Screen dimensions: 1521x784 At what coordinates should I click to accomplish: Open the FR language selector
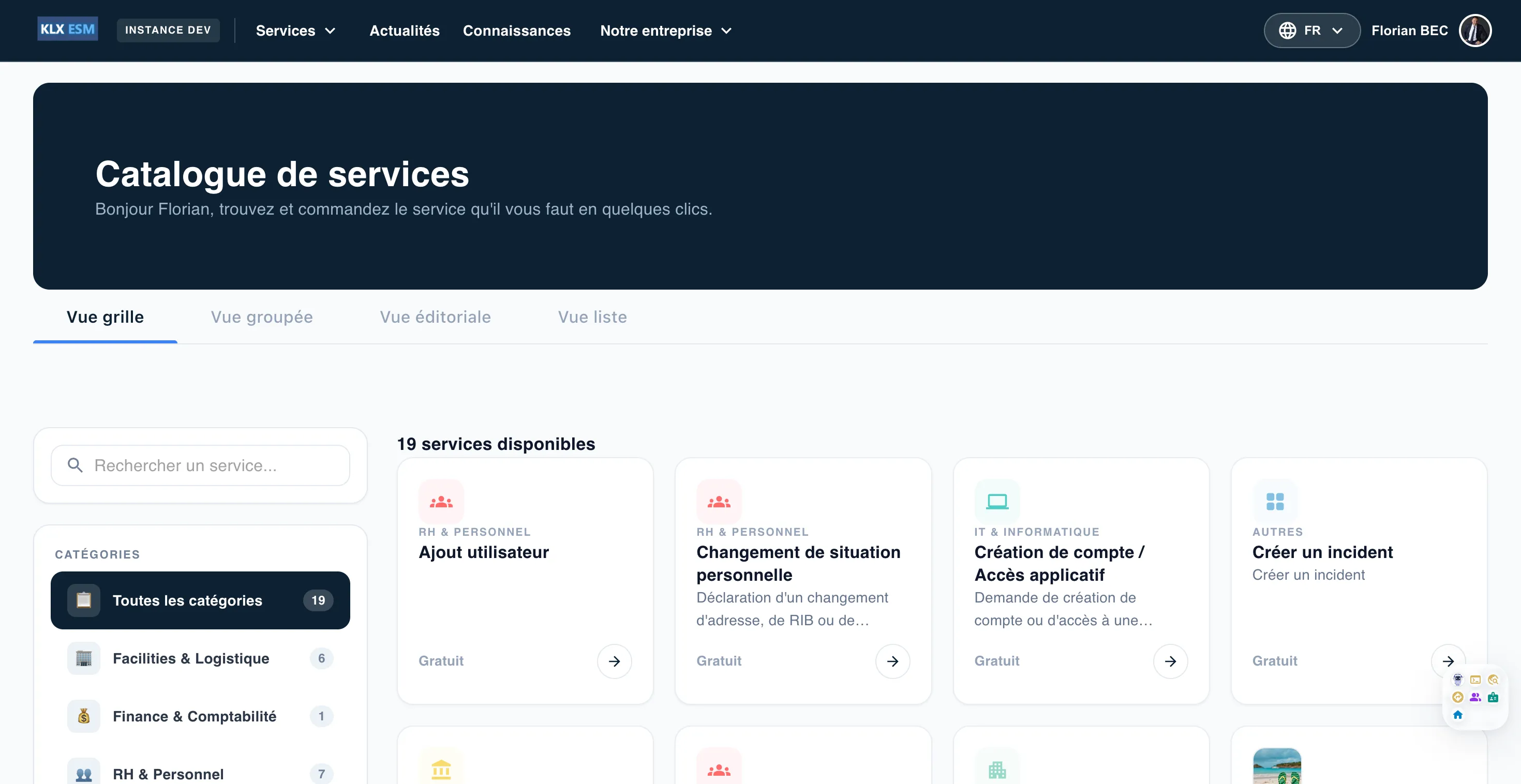coord(1311,30)
